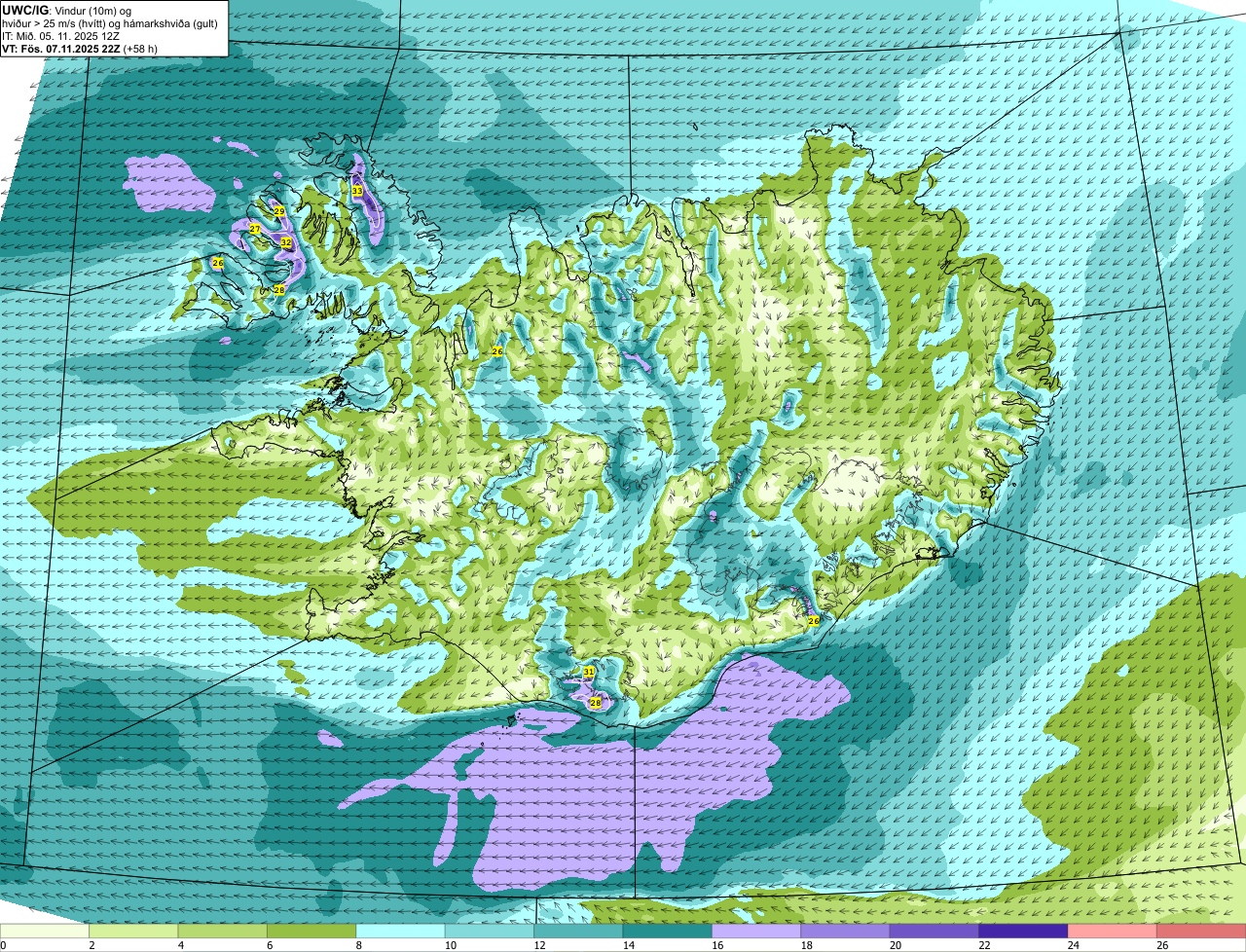Click the yellow gust label 31

coord(588,672)
